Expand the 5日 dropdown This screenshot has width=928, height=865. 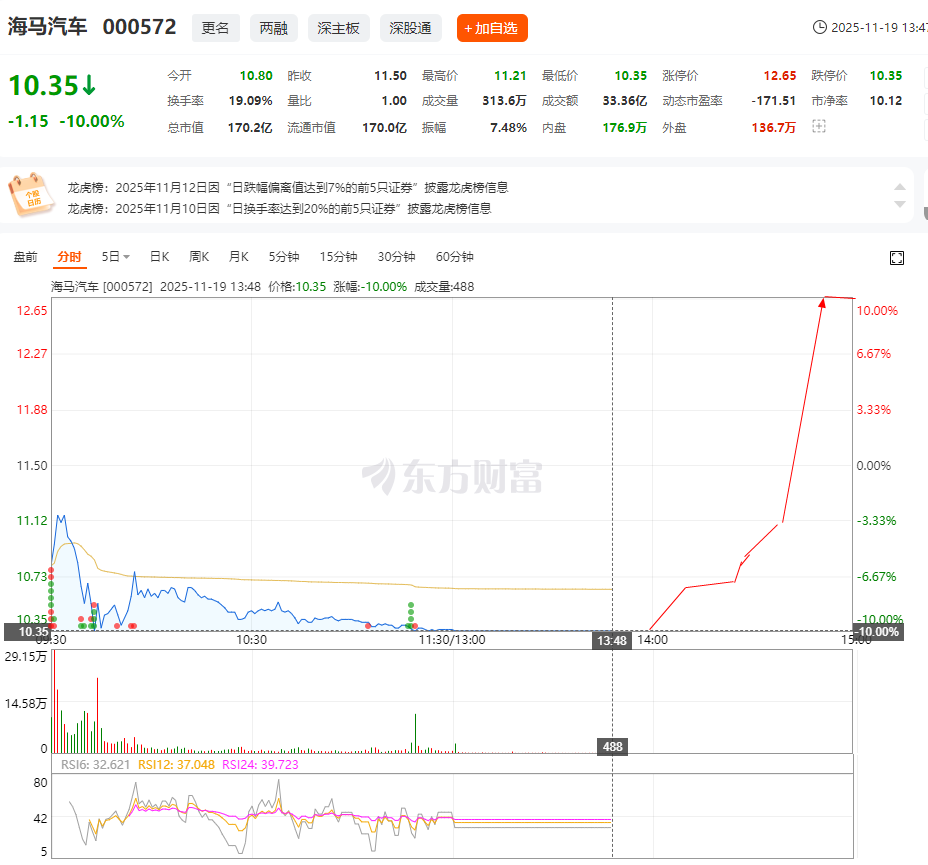[115, 257]
